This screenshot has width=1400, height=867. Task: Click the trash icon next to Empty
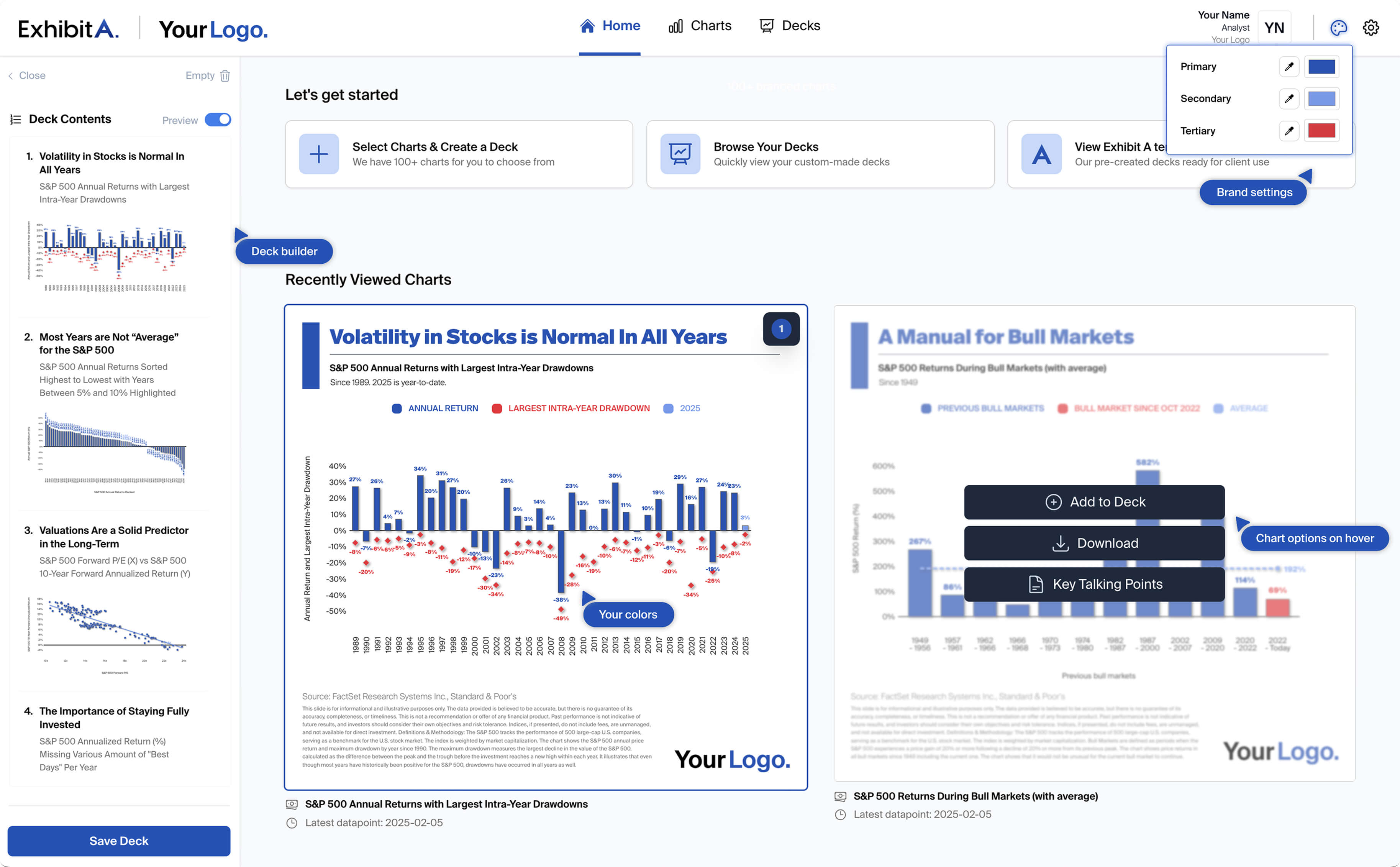tap(225, 76)
